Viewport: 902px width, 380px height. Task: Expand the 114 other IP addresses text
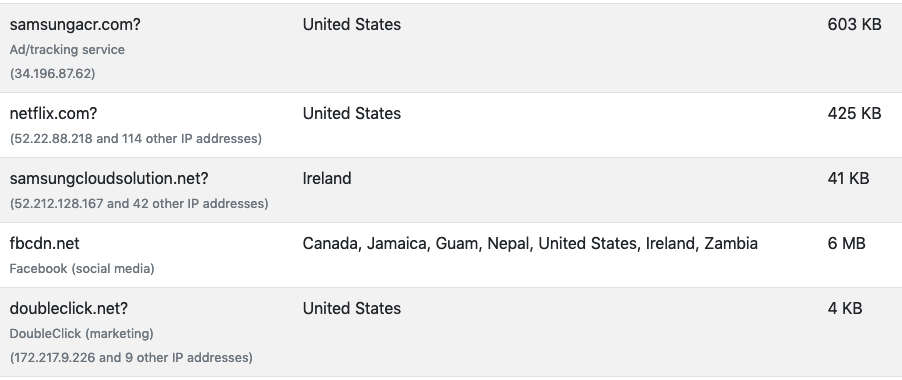pyautogui.click(x=192, y=139)
